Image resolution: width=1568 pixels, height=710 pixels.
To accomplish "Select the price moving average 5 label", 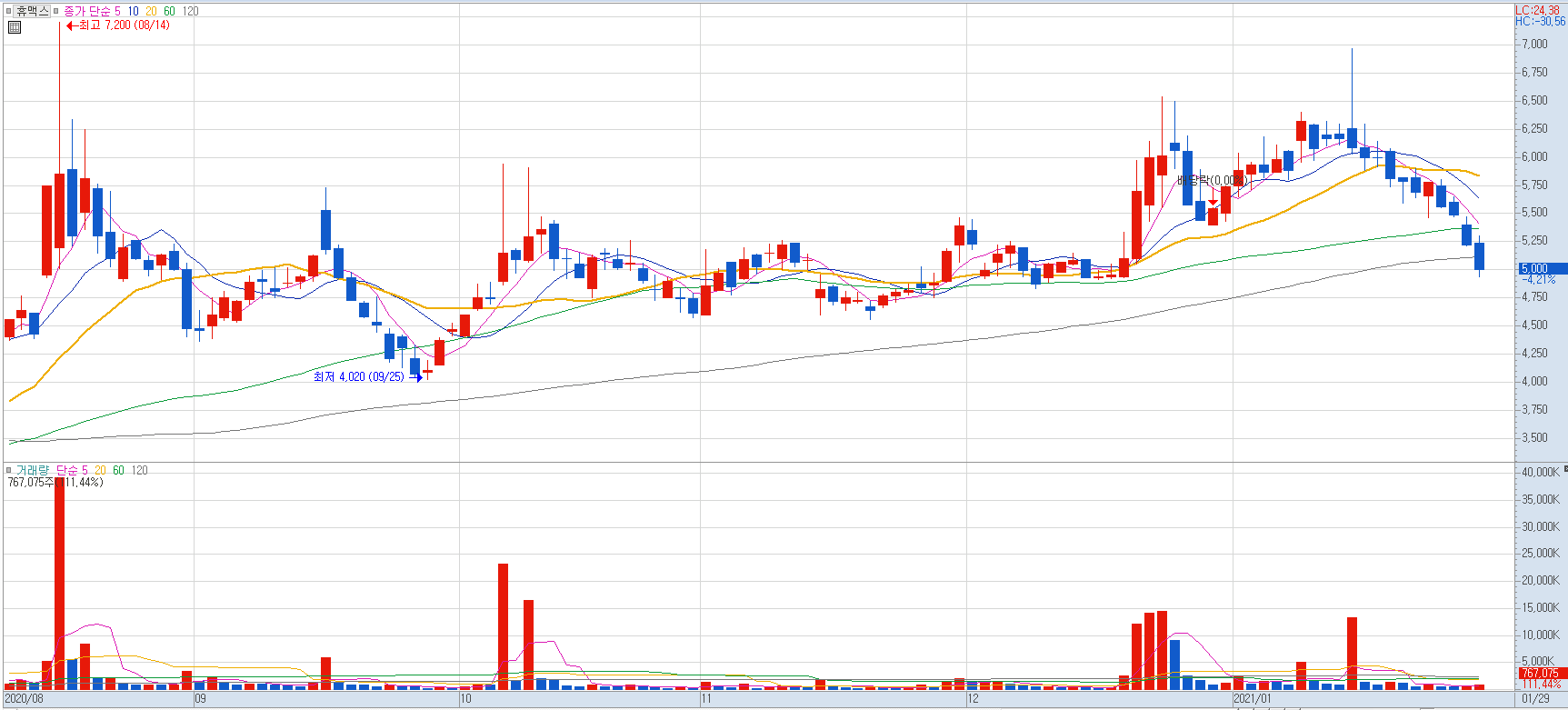I will (117, 11).
